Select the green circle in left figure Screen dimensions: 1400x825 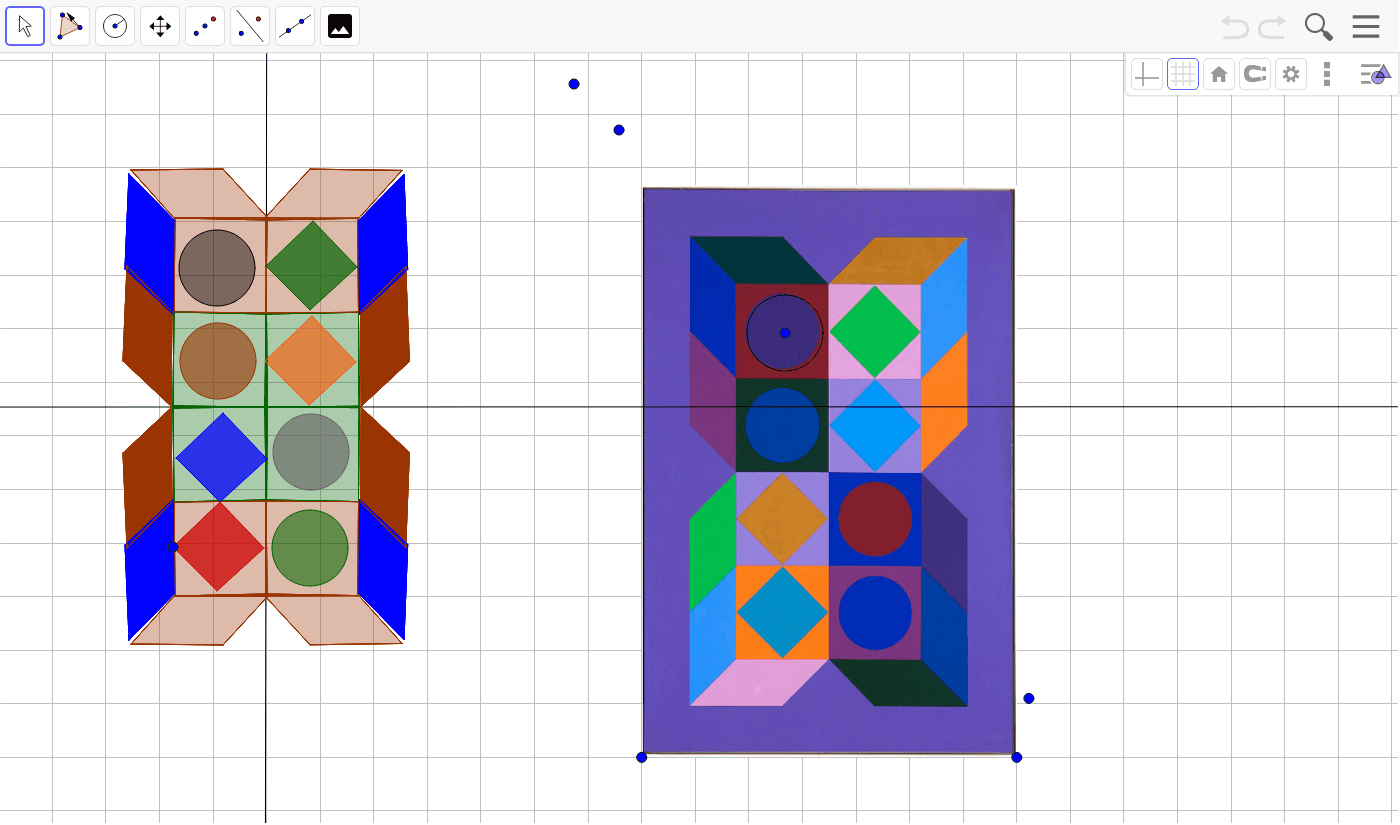point(310,548)
